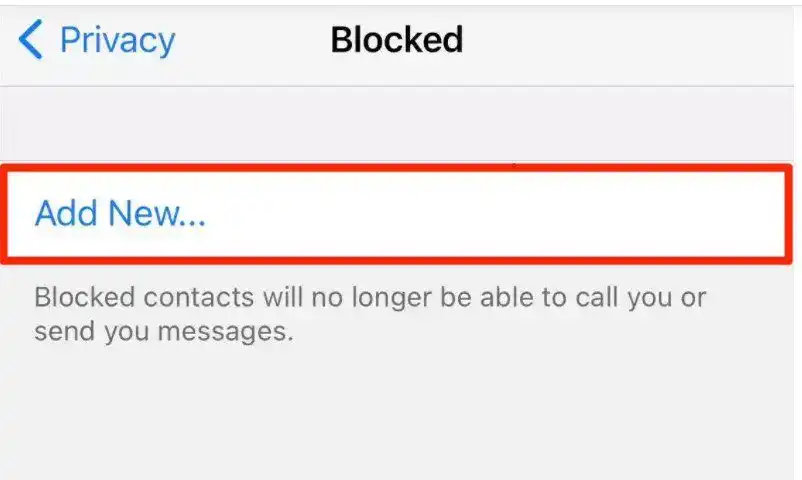
Task: Click the red highlighted Add New cell
Action: click(396, 213)
